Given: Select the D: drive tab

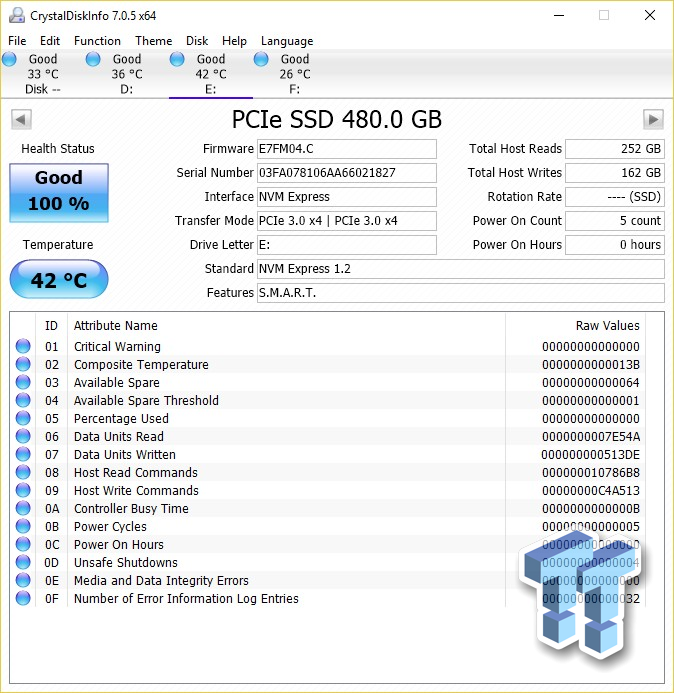Looking at the screenshot, I should click(126, 74).
